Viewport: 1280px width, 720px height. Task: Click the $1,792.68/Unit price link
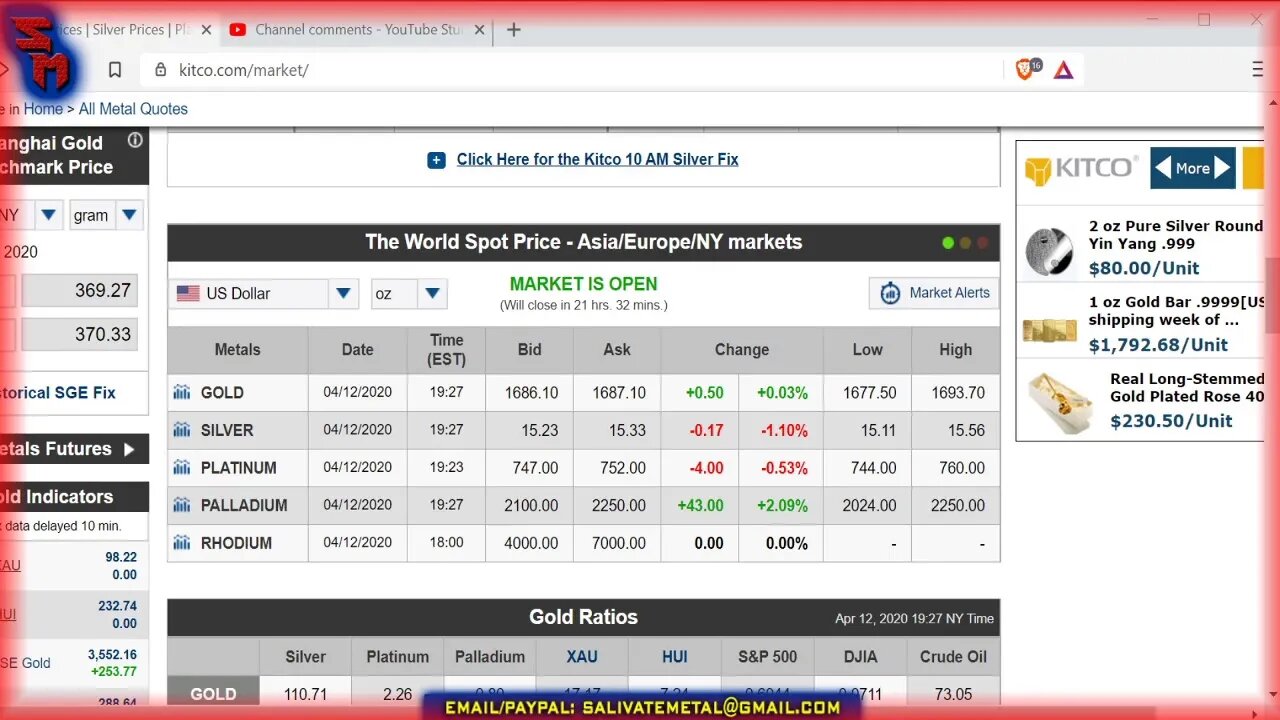pos(1158,345)
